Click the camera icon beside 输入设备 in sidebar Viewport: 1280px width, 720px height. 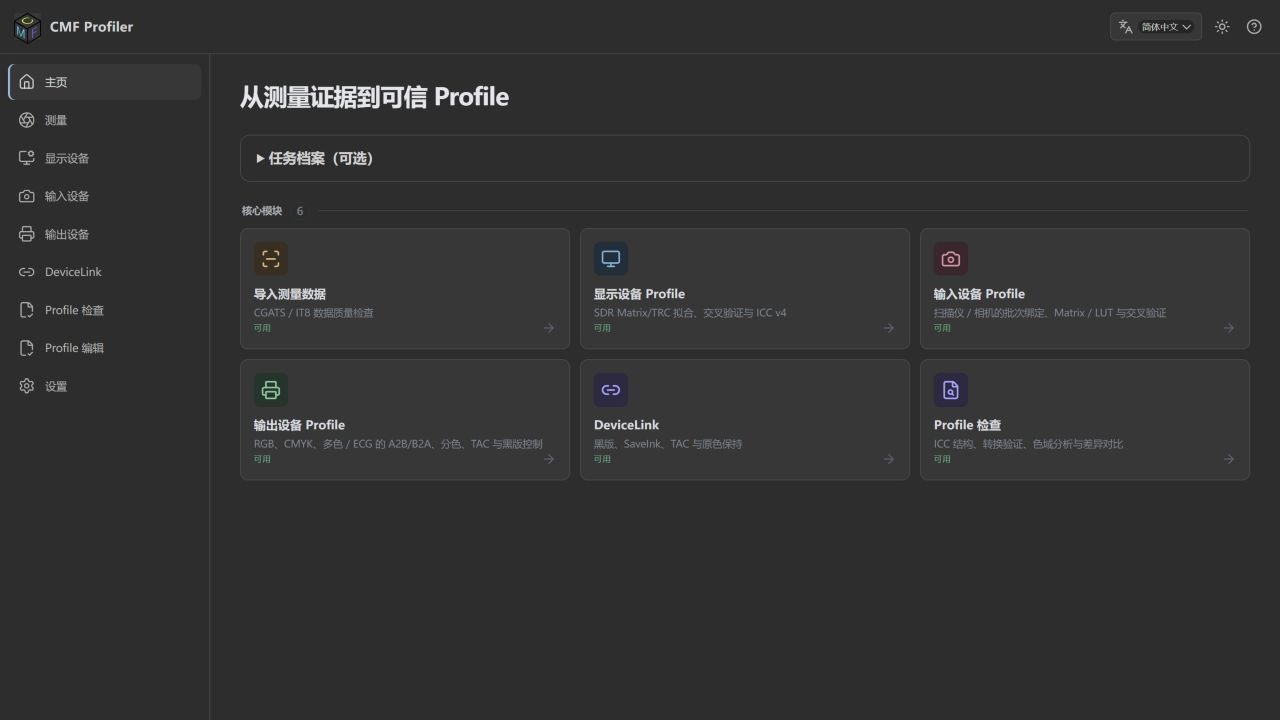[x=27, y=196]
